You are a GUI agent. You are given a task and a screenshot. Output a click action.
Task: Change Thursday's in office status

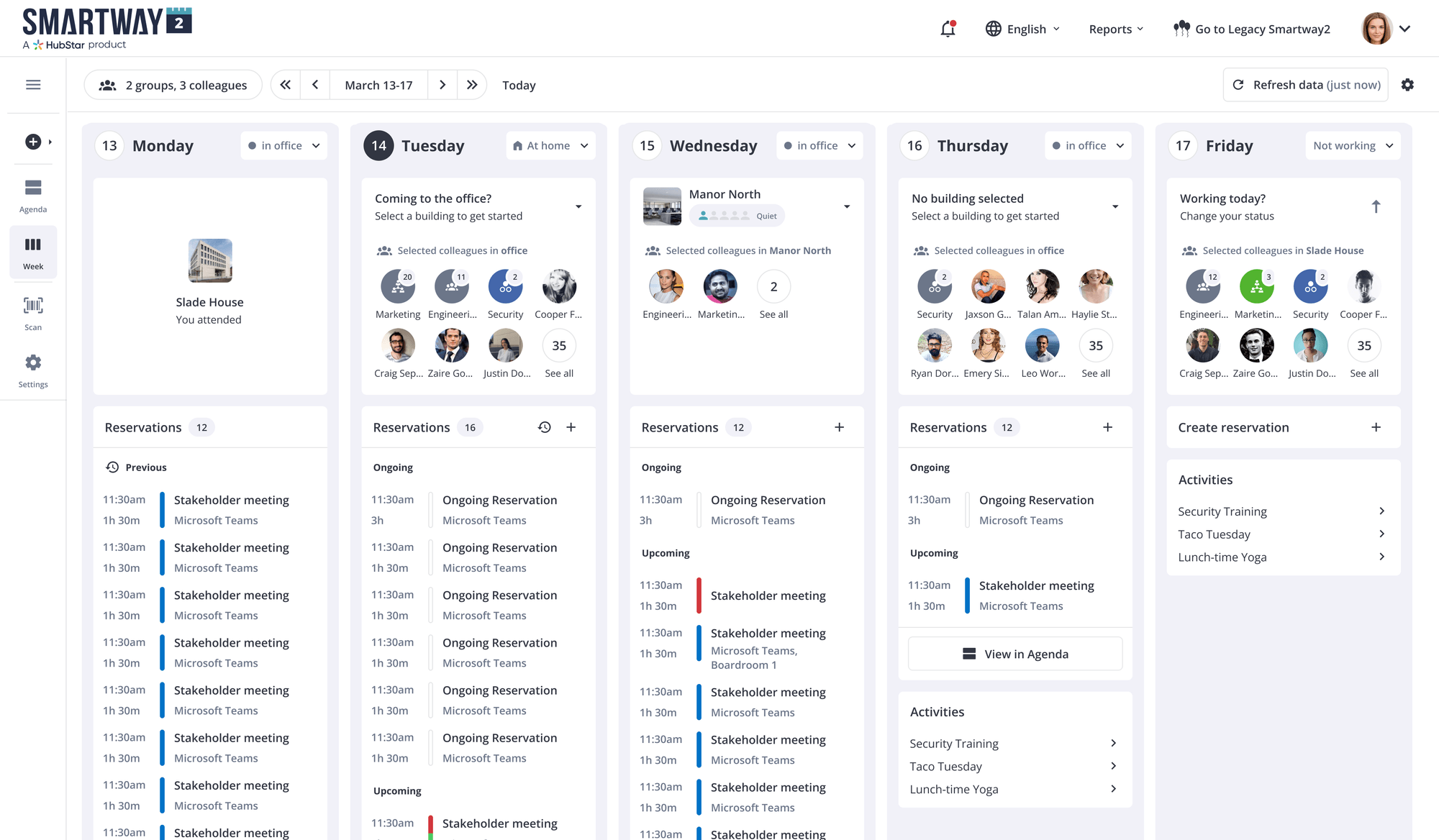point(1088,145)
